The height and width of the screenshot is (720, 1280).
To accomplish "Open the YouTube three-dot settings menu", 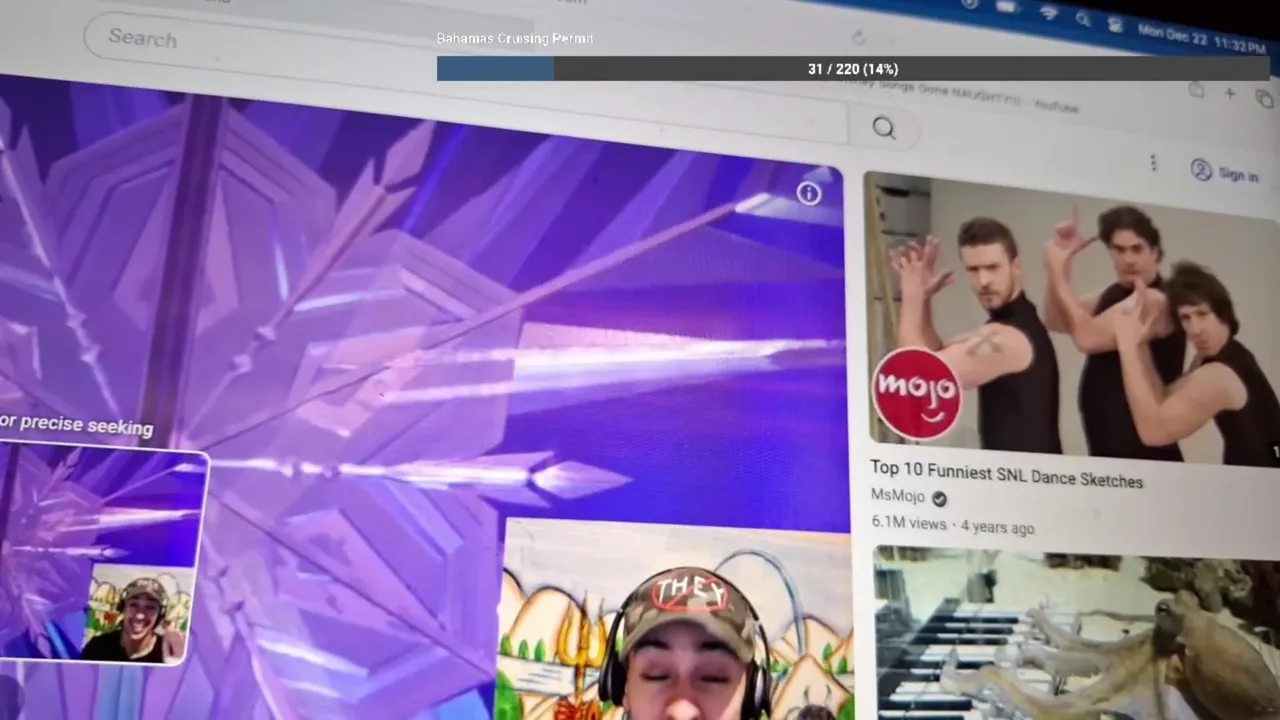I will click(x=1153, y=163).
